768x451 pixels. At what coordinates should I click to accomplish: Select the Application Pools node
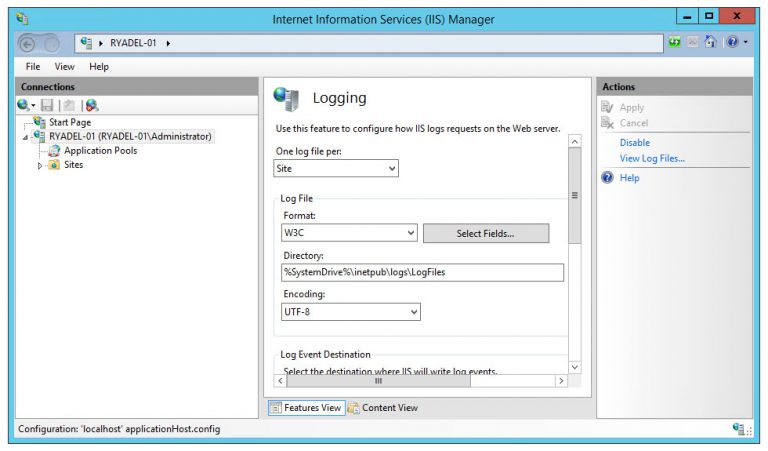(x=100, y=151)
